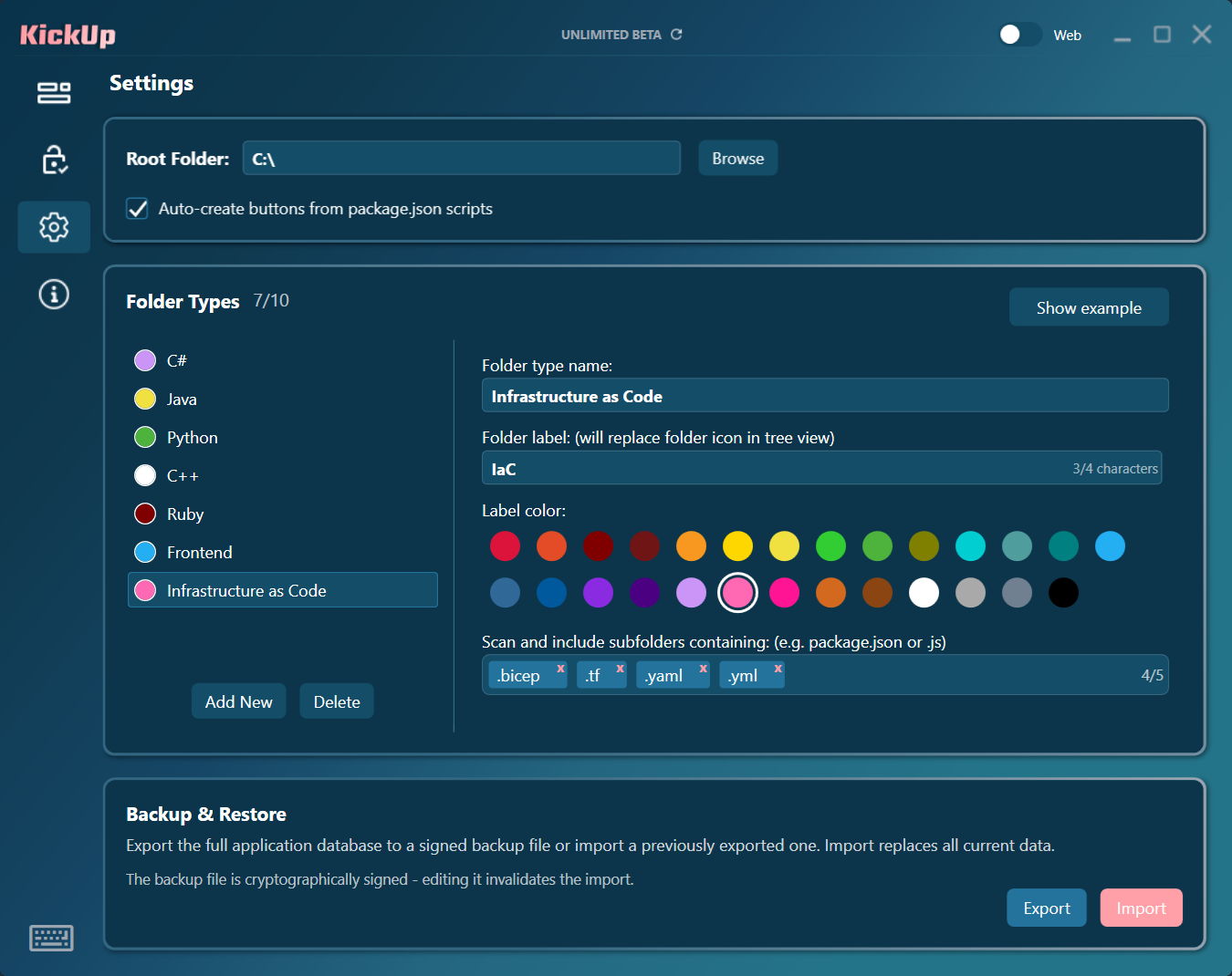Delete the .yml tag
The height and width of the screenshot is (976, 1232).
778,669
